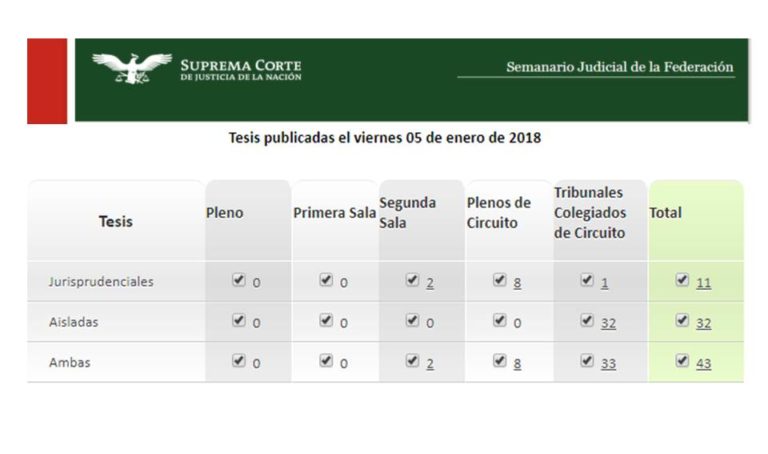The width and height of the screenshot is (768, 454).
Task: Click the Aisladas row label
Action: coord(73,322)
